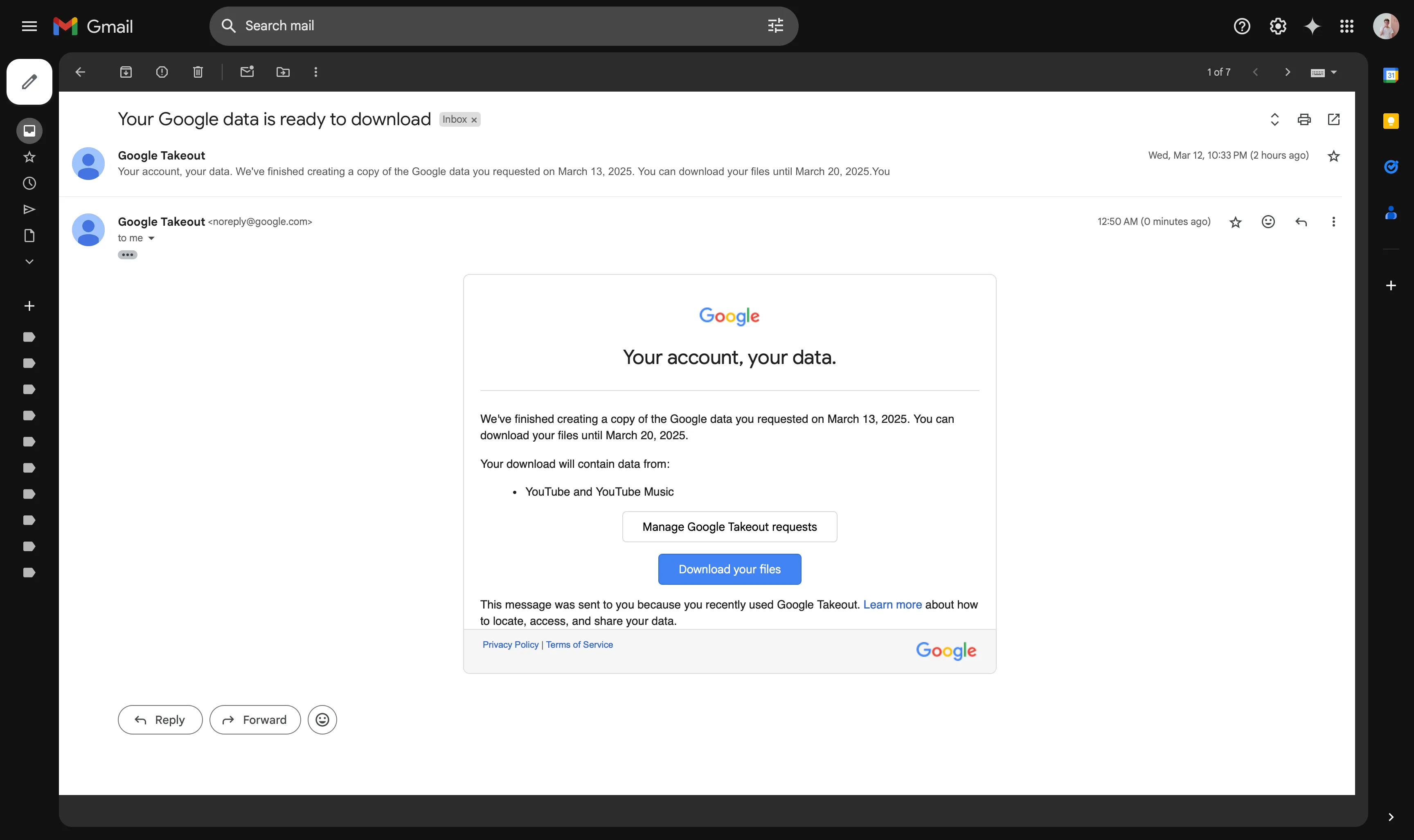Open Google Keep side panel
Screen dimensions: 1414x840
(x=1391, y=121)
